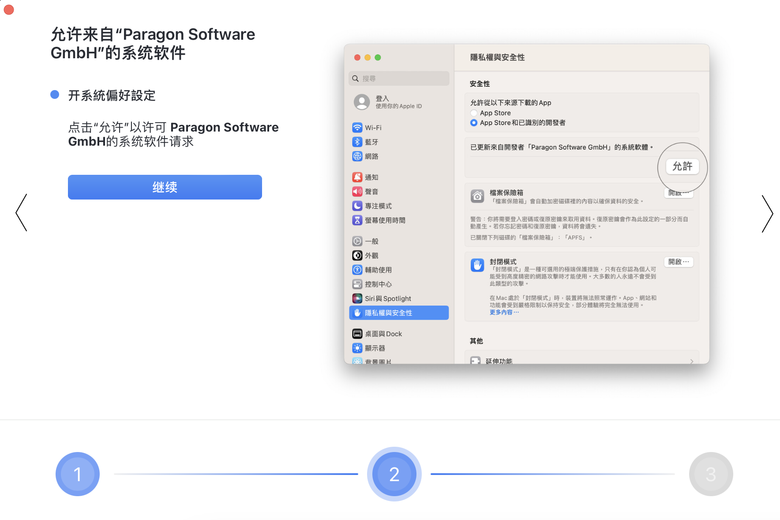
Task: Open the 更多內容… link in illustration
Action: pyautogui.click(x=504, y=312)
